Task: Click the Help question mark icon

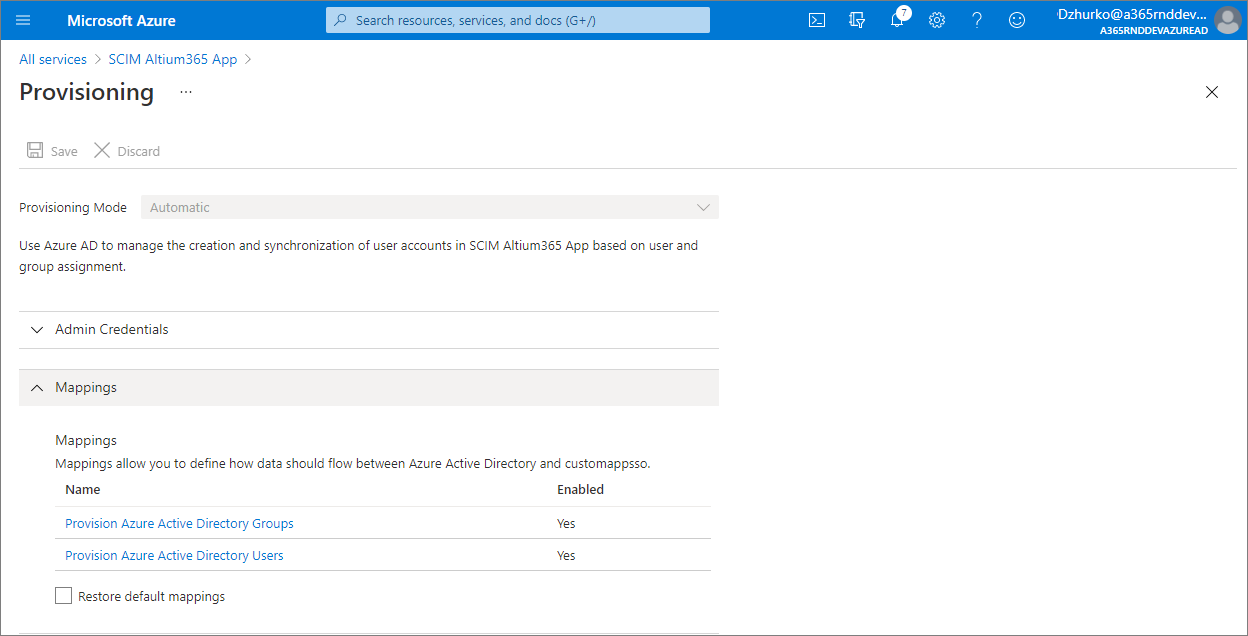Action: pos(977,20)
